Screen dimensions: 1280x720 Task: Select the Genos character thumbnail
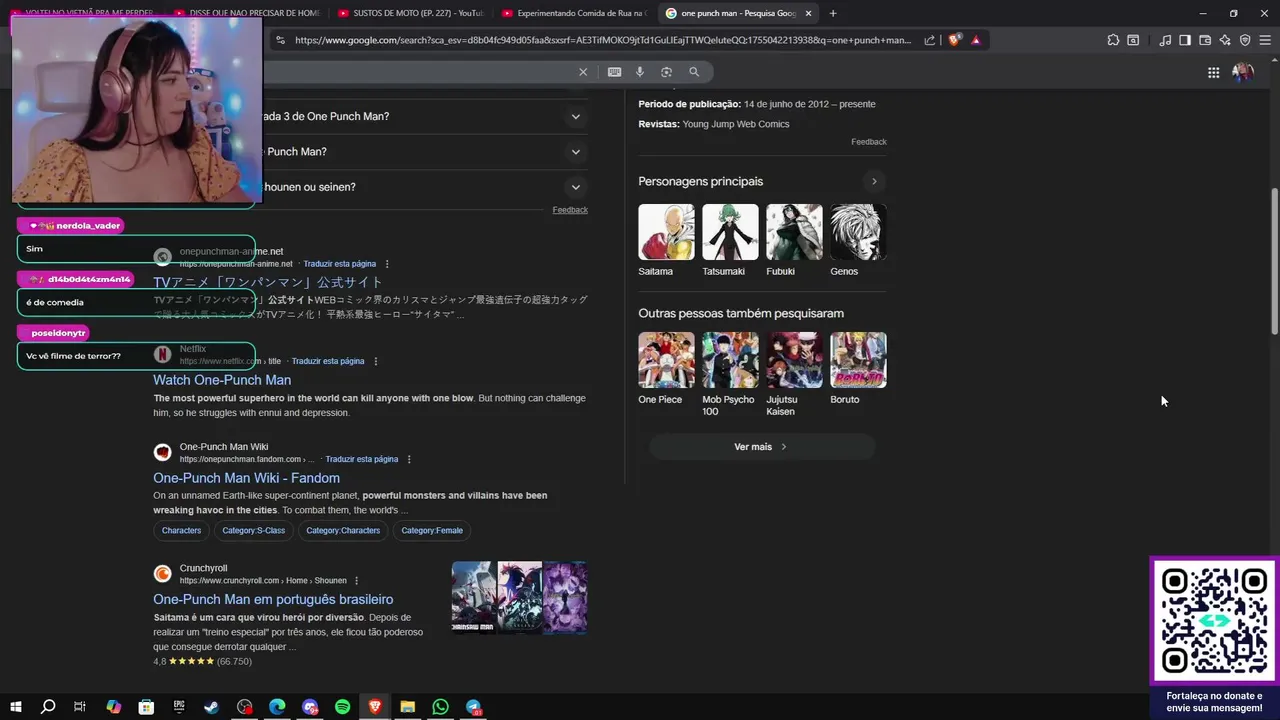point(858,232)
